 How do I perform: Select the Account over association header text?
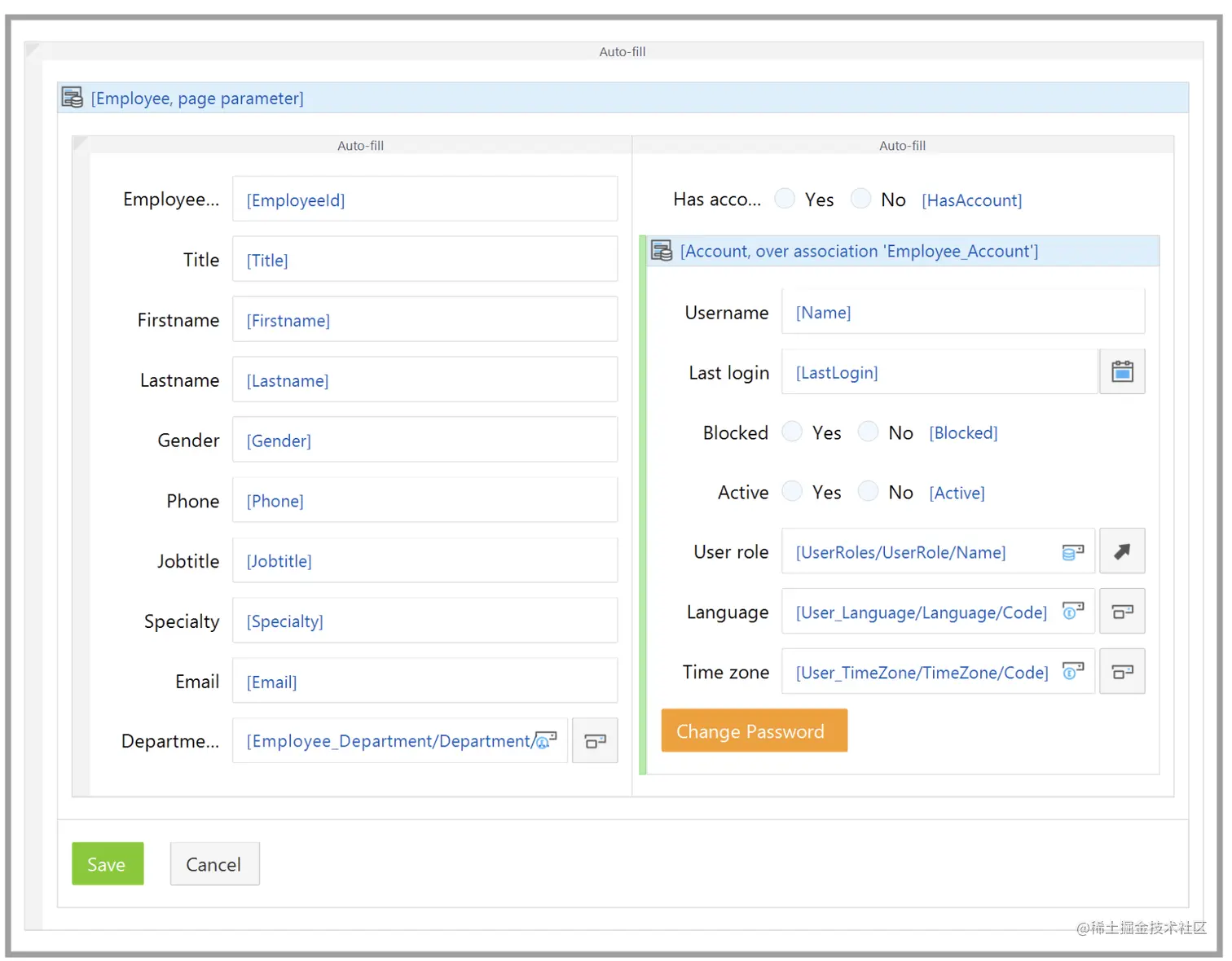860,251
